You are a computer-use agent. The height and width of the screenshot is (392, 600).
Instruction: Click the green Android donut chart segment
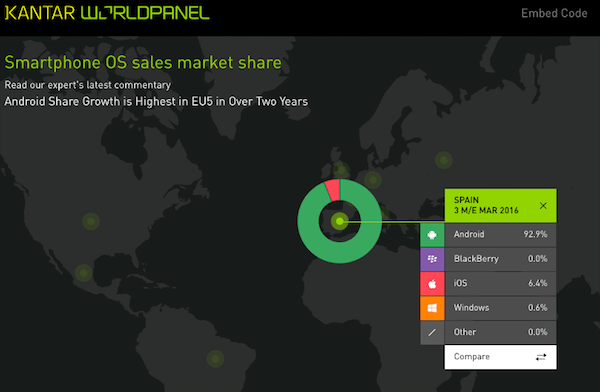(340, 253)
